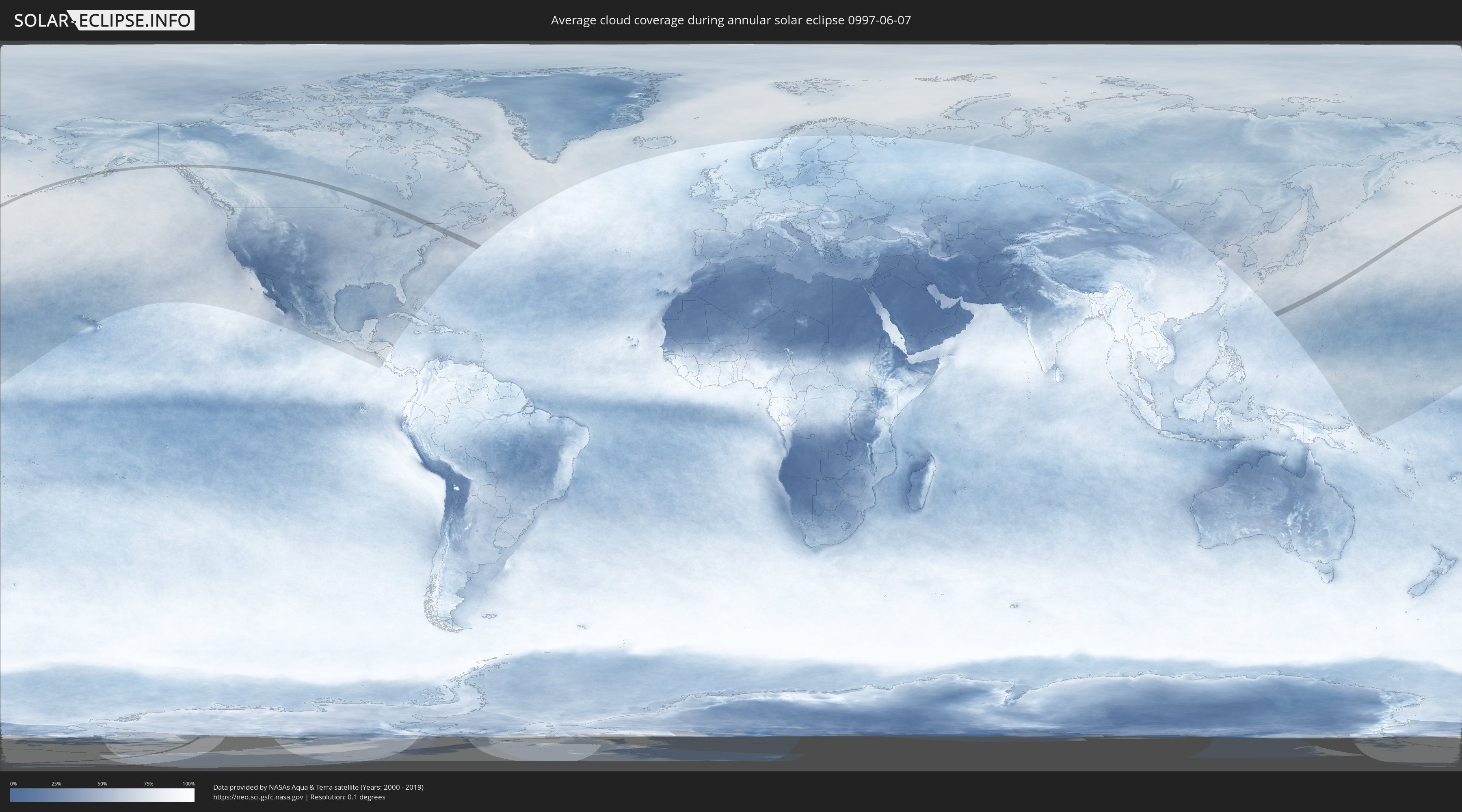
Task: Click the 75% legend label
Action: pos(148,784)
